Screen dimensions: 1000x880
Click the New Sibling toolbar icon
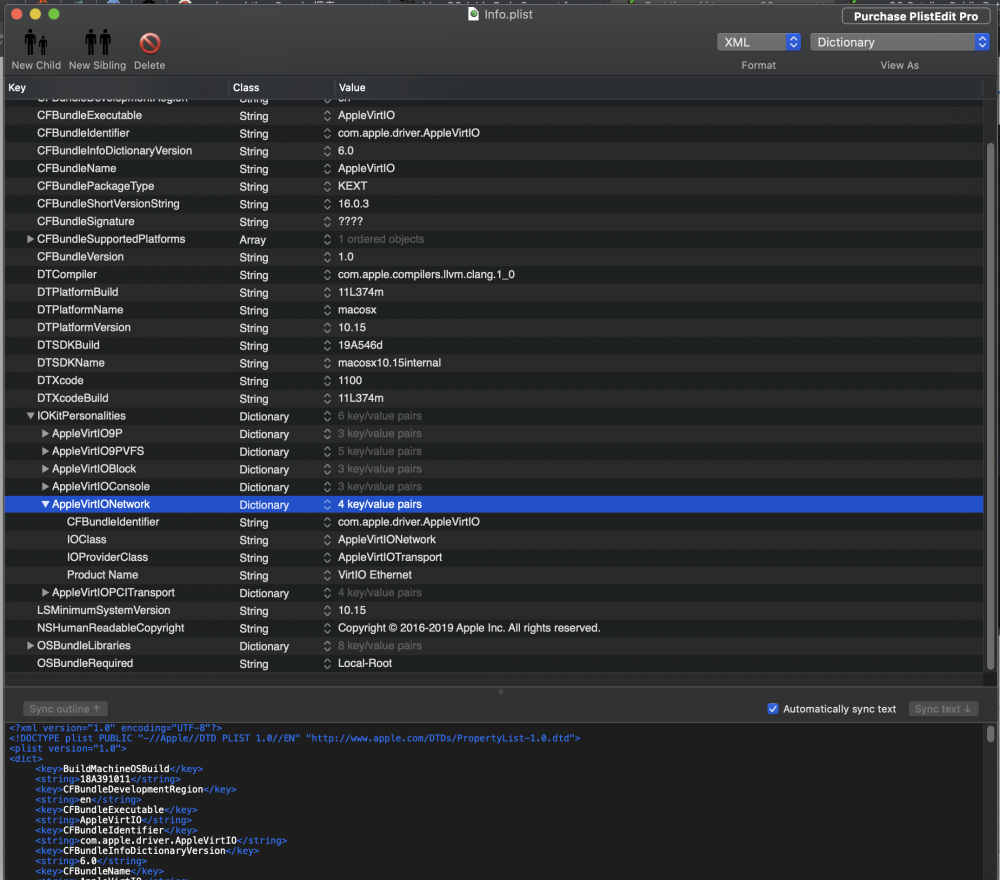[x=98, y=43]
